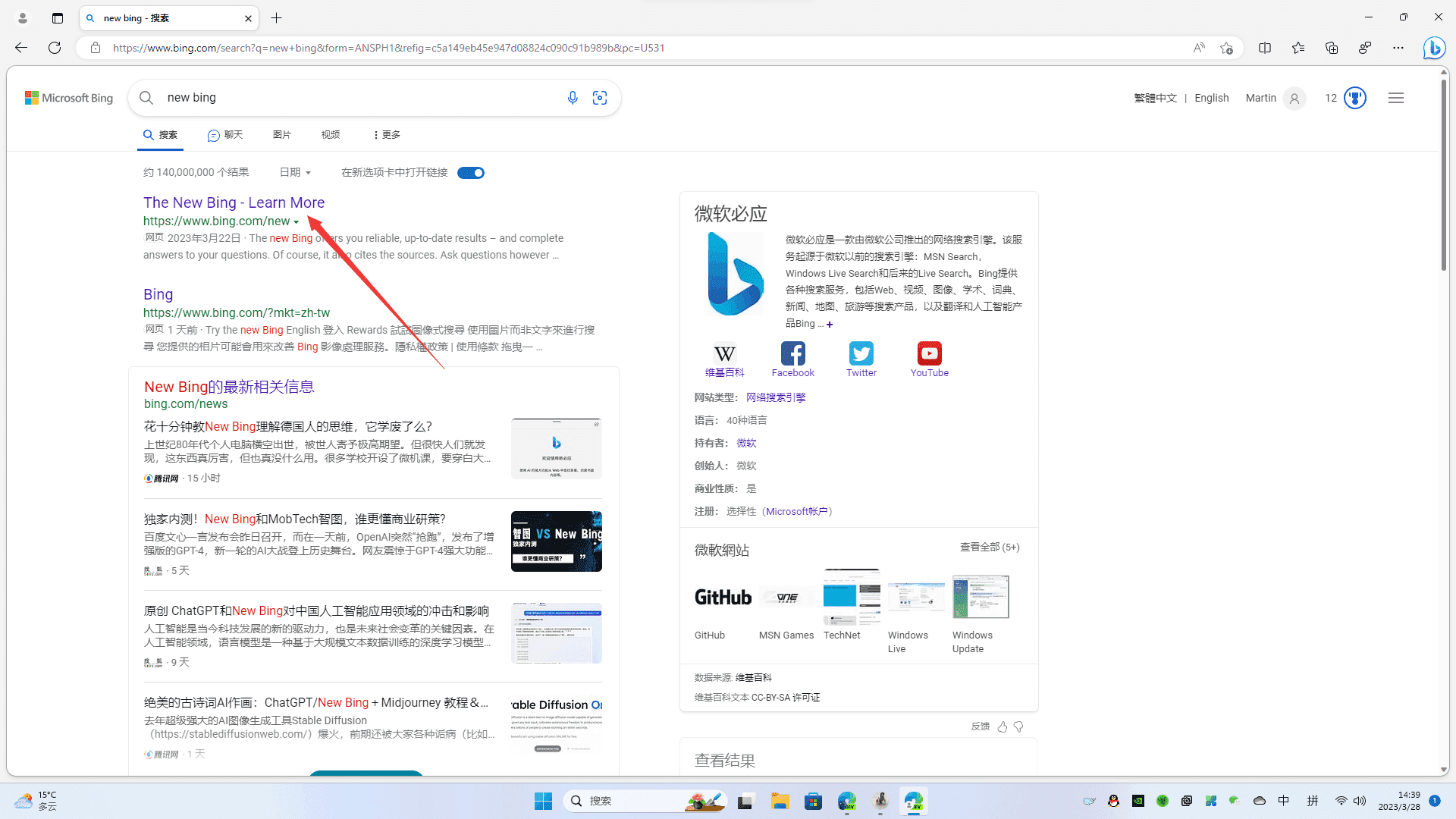Viewport: 1456px width, 819px height.
Task: Click the TechNet site thumbnail
Action: pos(852,598)
